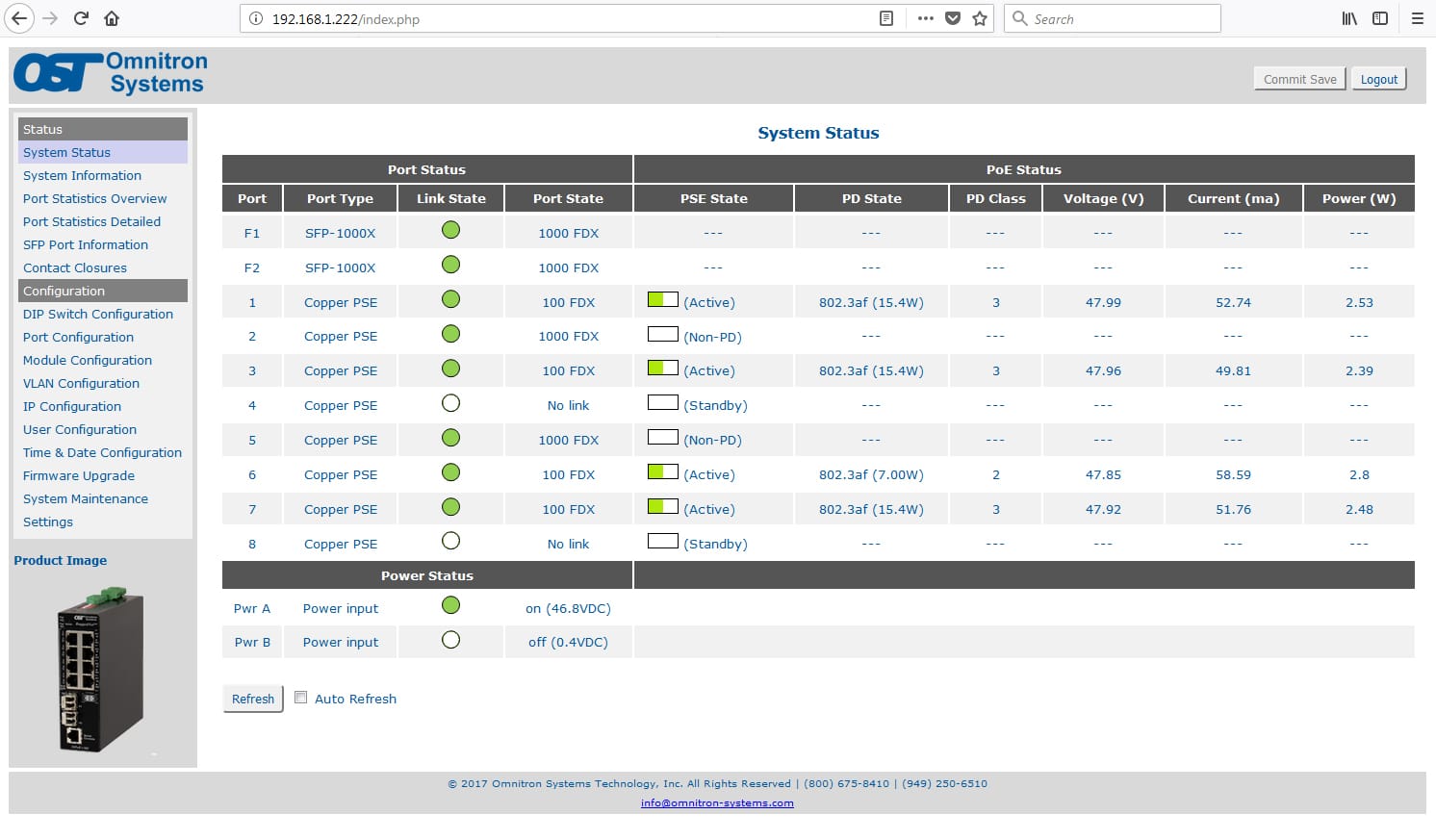Open Port Configuration page
1436x840 pixels.
point(78,337)
